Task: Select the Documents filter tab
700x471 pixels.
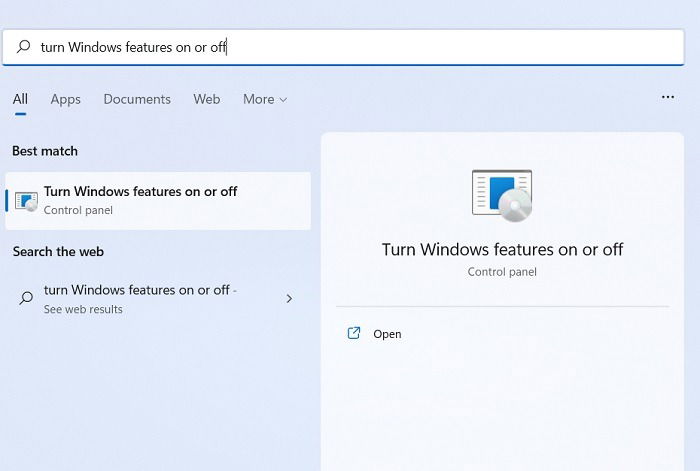Action: (x=137, y=99)
